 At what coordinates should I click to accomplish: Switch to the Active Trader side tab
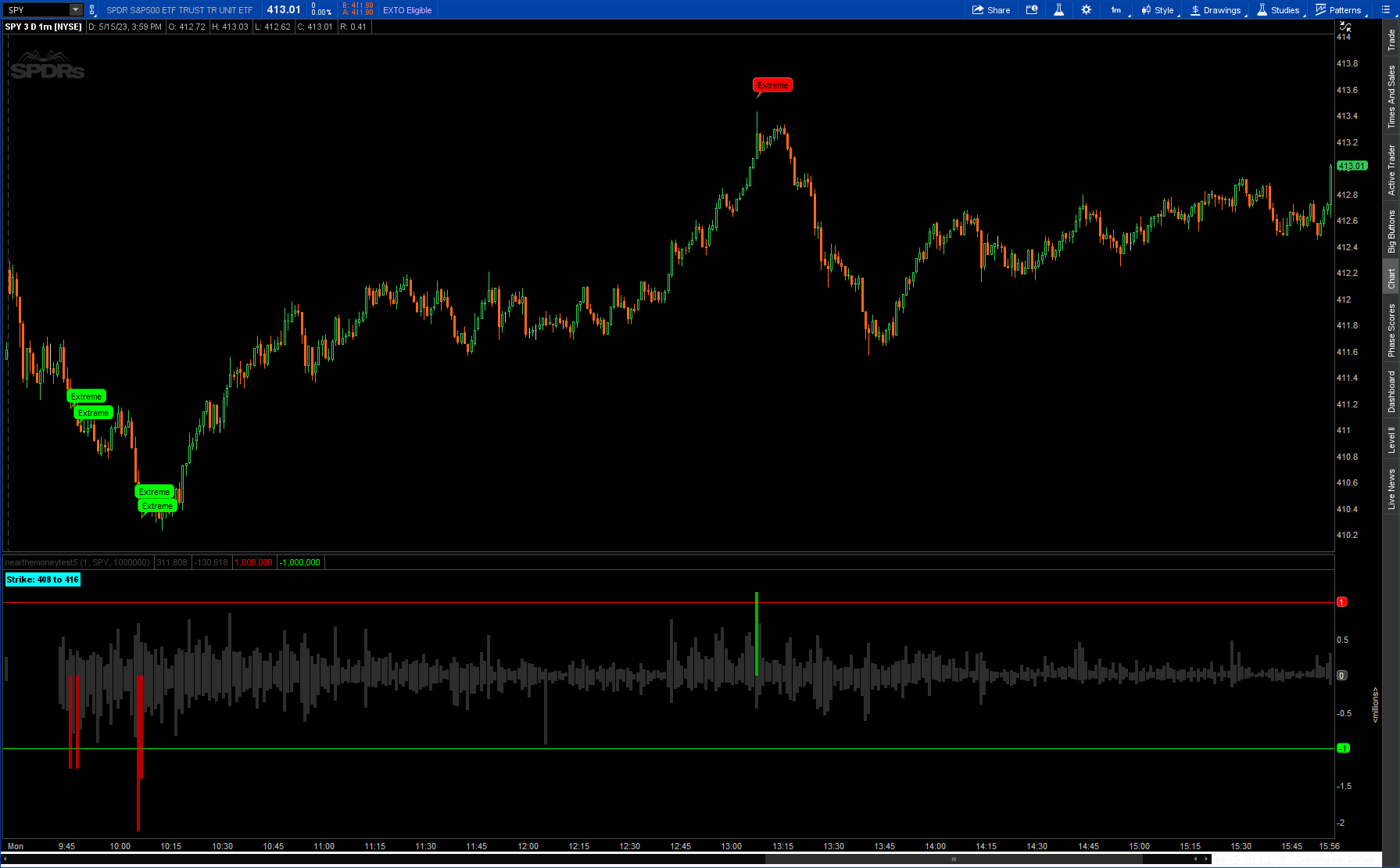click(x=1391, y=170)
